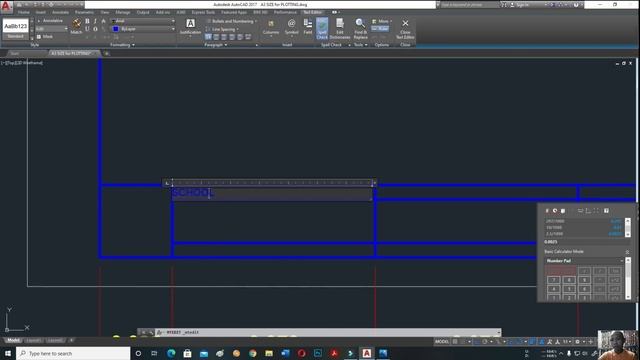Switch to the Annotate ribbon tab
640x360 pixels.
60,12
